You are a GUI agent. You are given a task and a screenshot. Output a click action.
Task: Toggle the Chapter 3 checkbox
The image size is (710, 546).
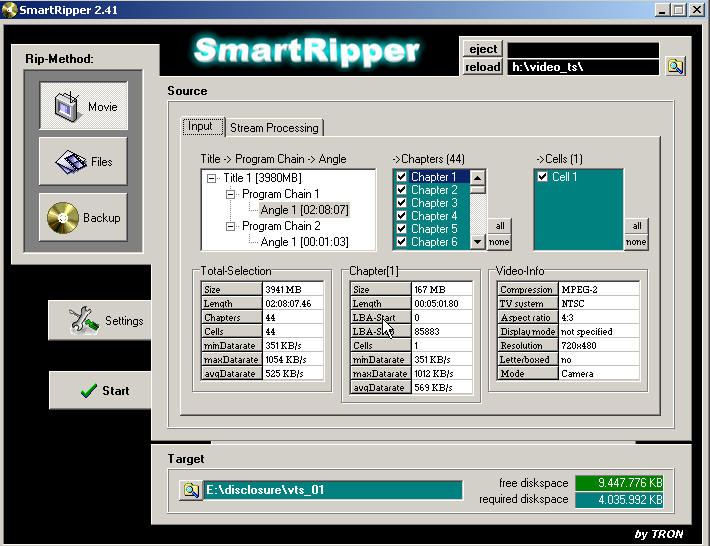point(401,202)
